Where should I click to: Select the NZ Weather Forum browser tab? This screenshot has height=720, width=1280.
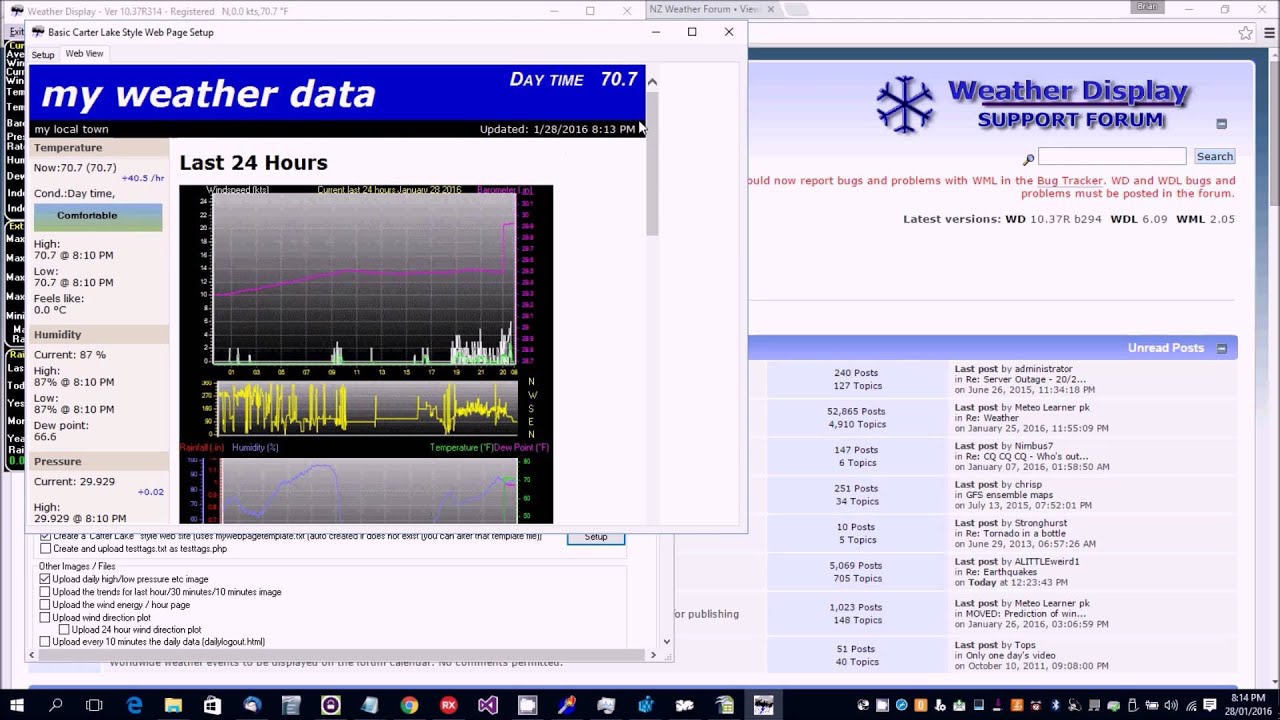click(x=705, y=9)
